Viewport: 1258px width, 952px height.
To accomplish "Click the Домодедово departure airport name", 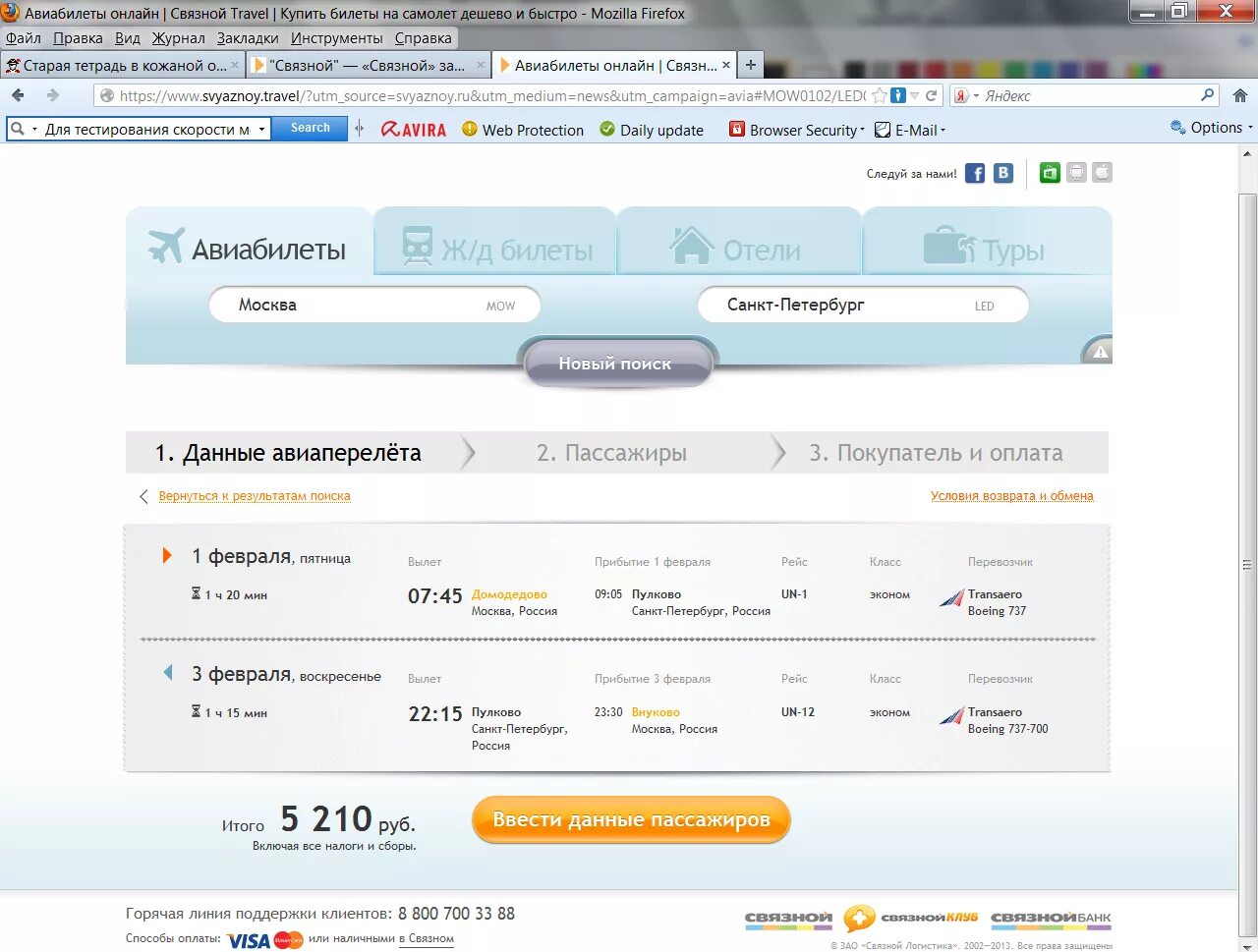I will pos(509,594).
